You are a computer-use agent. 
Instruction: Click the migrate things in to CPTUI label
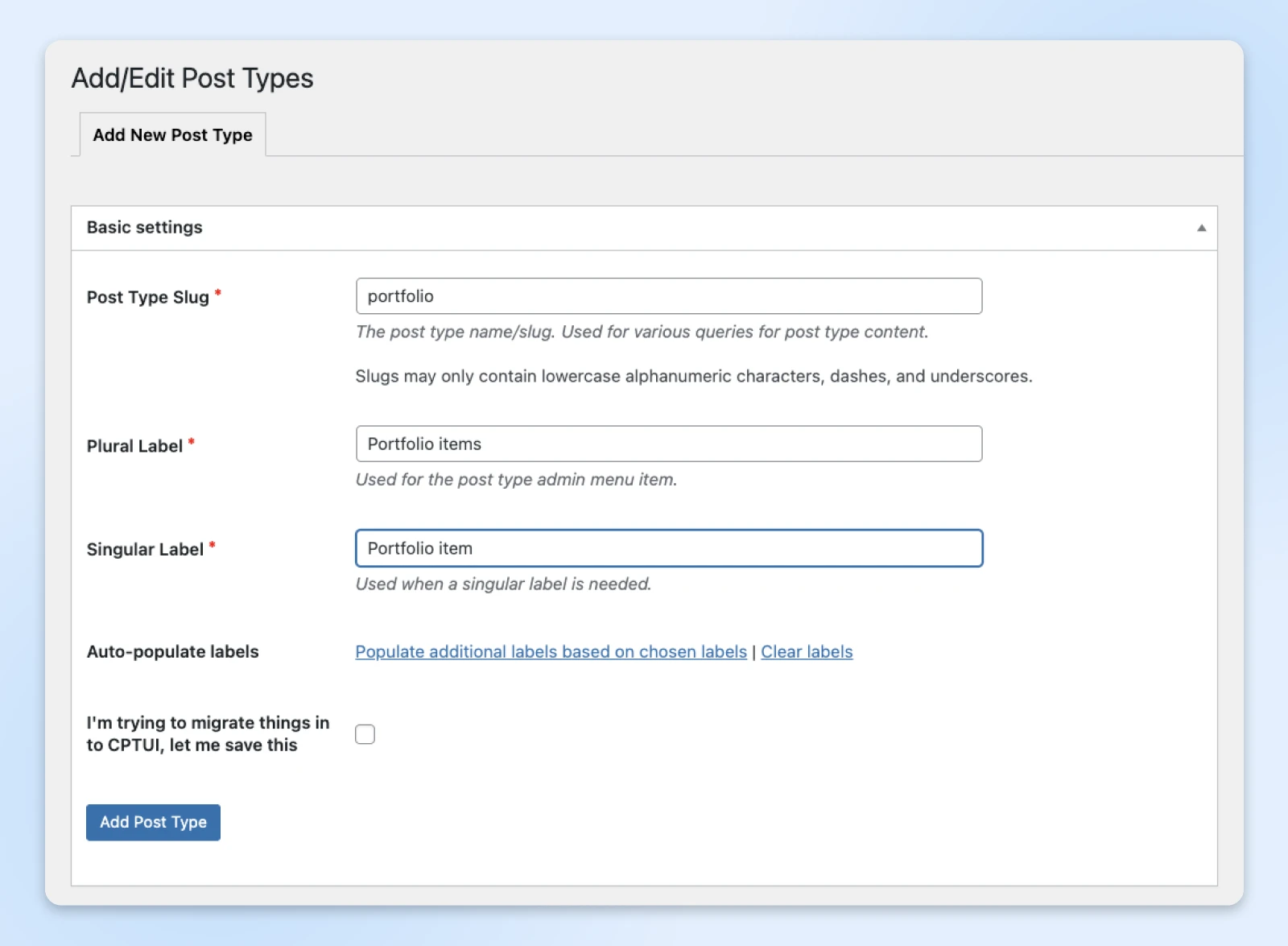208,734
